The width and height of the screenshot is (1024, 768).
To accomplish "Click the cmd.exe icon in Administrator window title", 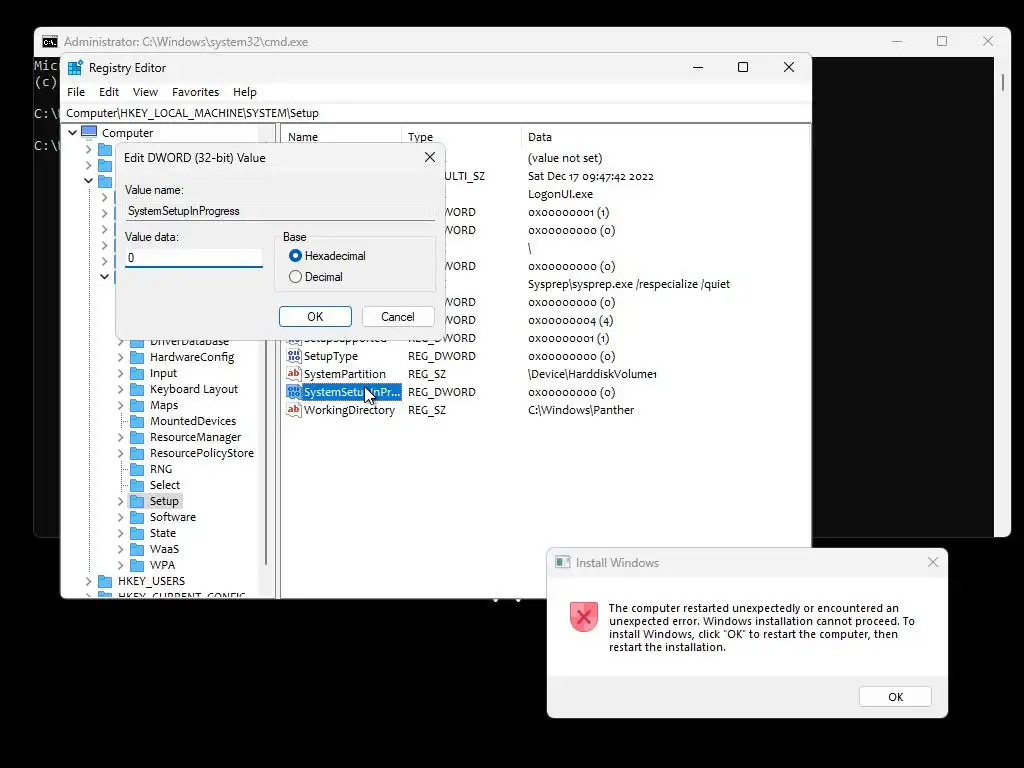I will click(x=50, y=42).
